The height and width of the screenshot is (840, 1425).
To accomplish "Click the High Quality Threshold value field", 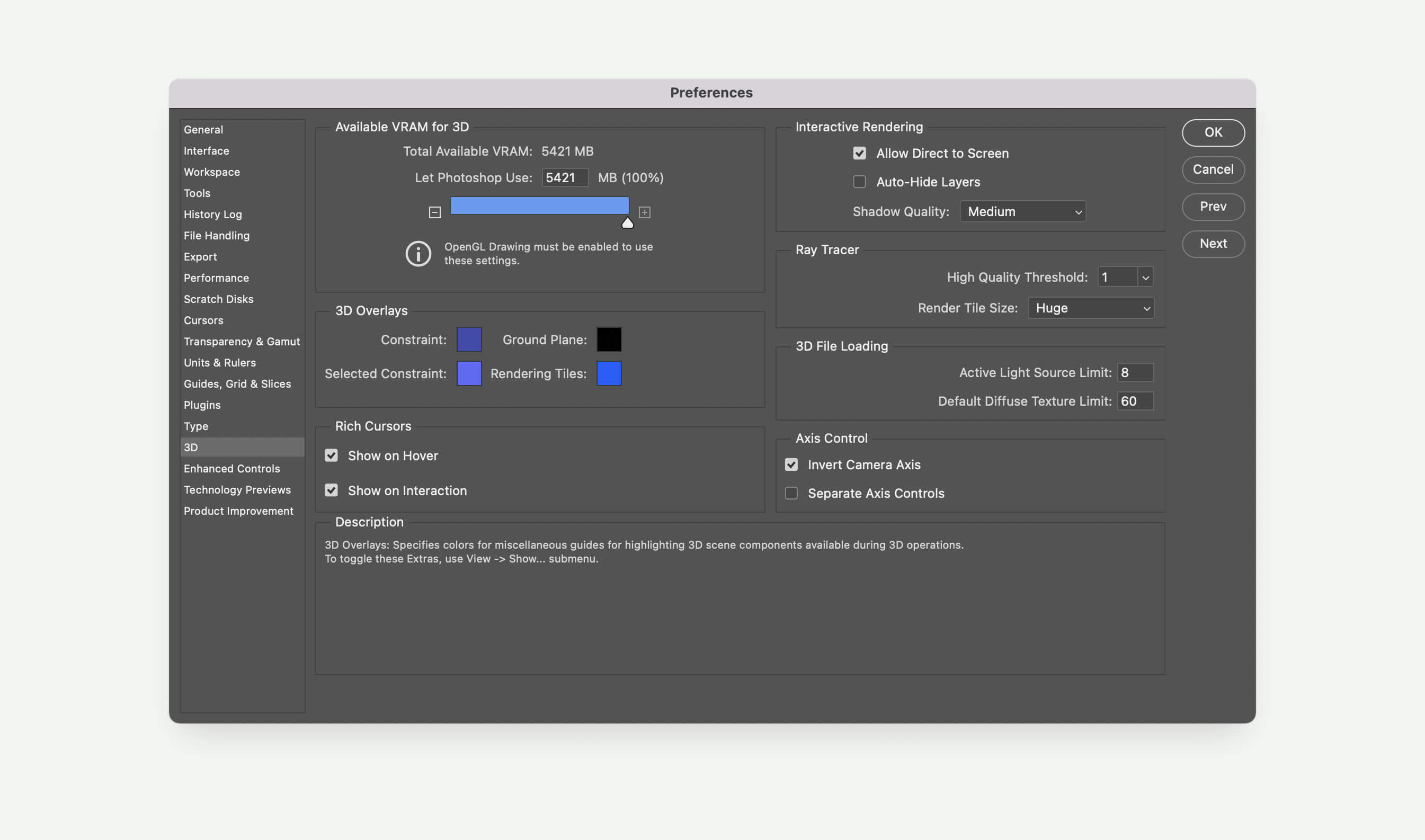I will pos(1118,278).
